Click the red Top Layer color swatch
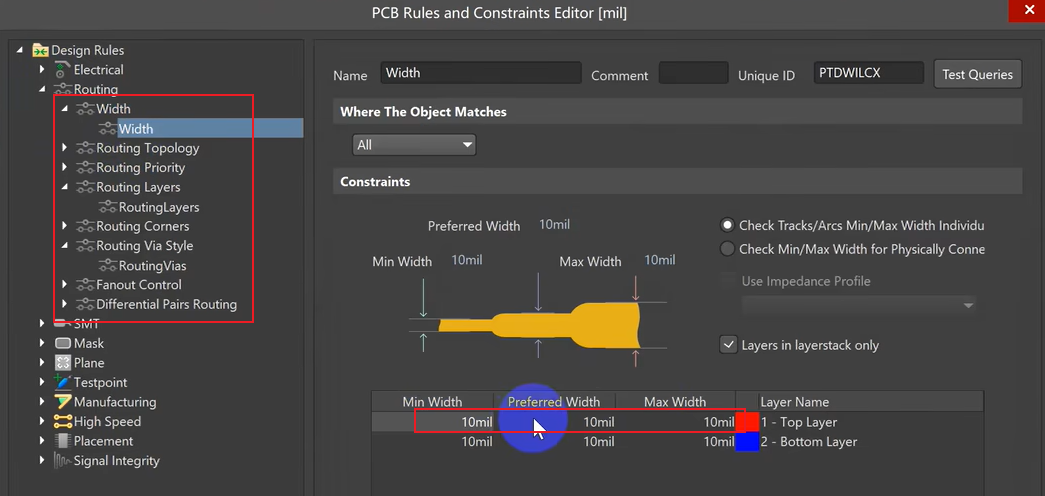 pyautogui.click(x=747, y=422)
